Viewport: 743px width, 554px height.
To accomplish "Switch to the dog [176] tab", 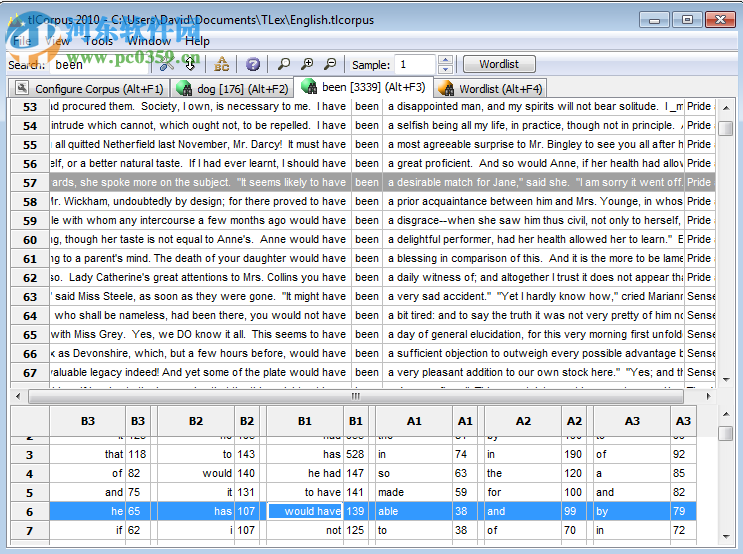I will [231, 89].
